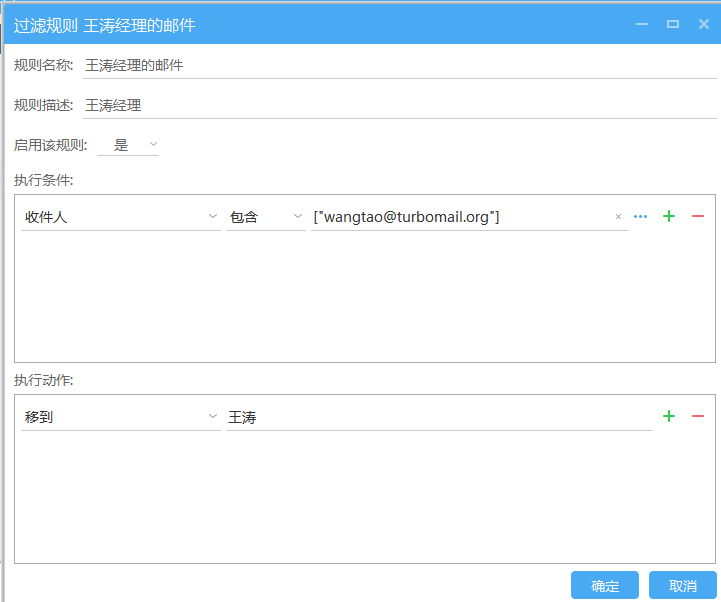721x602 pixels.
Task: Remove the 收件人 condition row
Action: [x=698, y=216]
